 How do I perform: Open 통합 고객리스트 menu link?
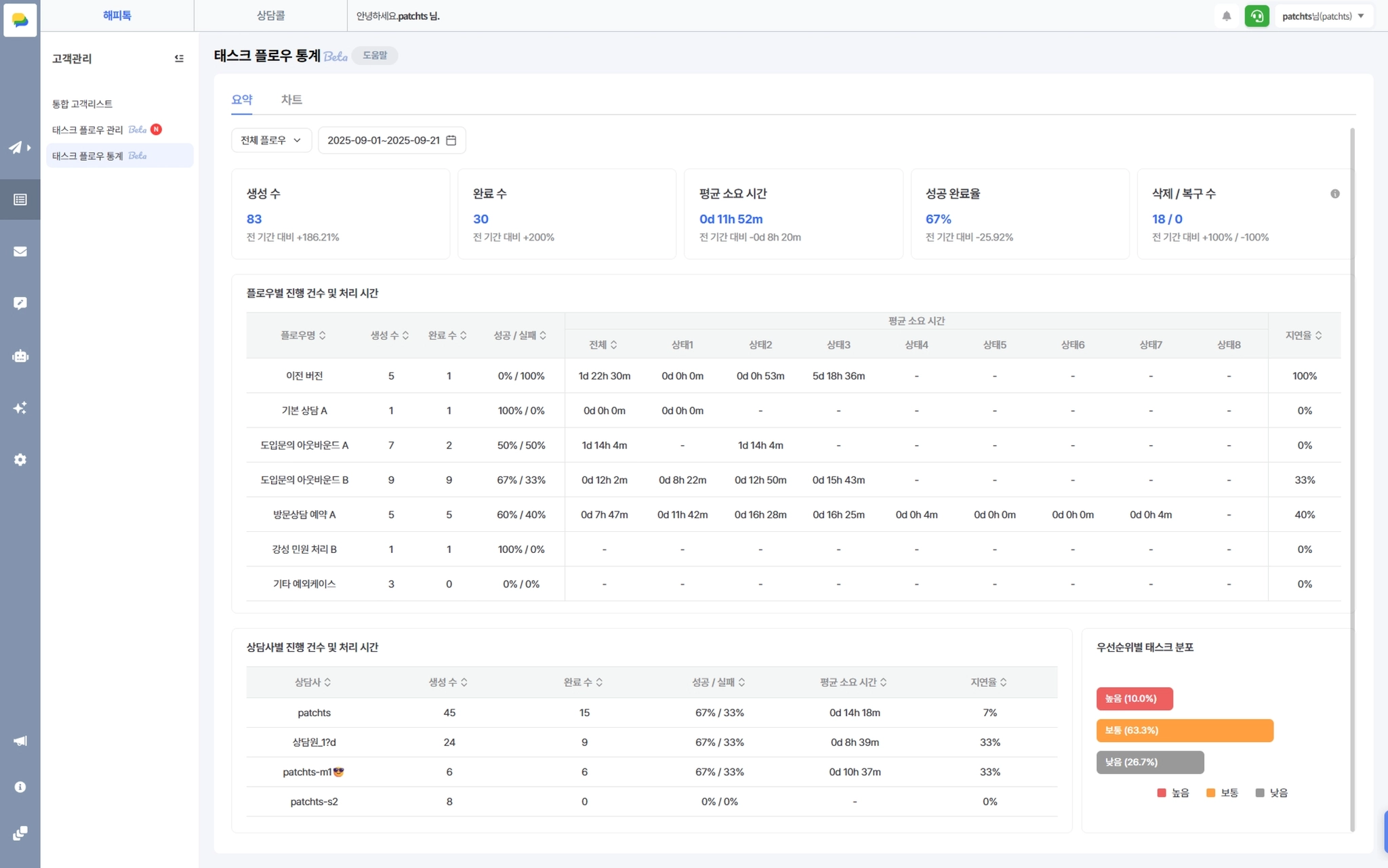[82, 104]
